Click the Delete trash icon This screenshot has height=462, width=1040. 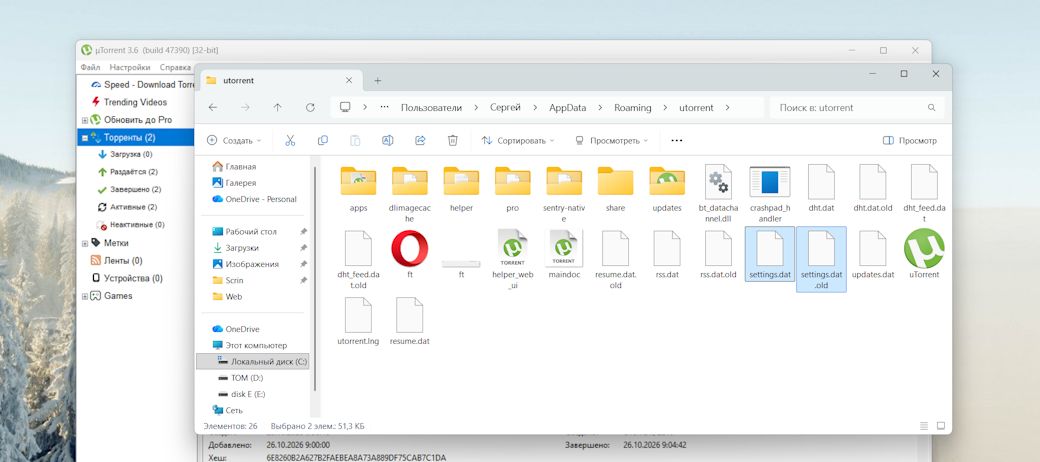click(x=452, y=141)
